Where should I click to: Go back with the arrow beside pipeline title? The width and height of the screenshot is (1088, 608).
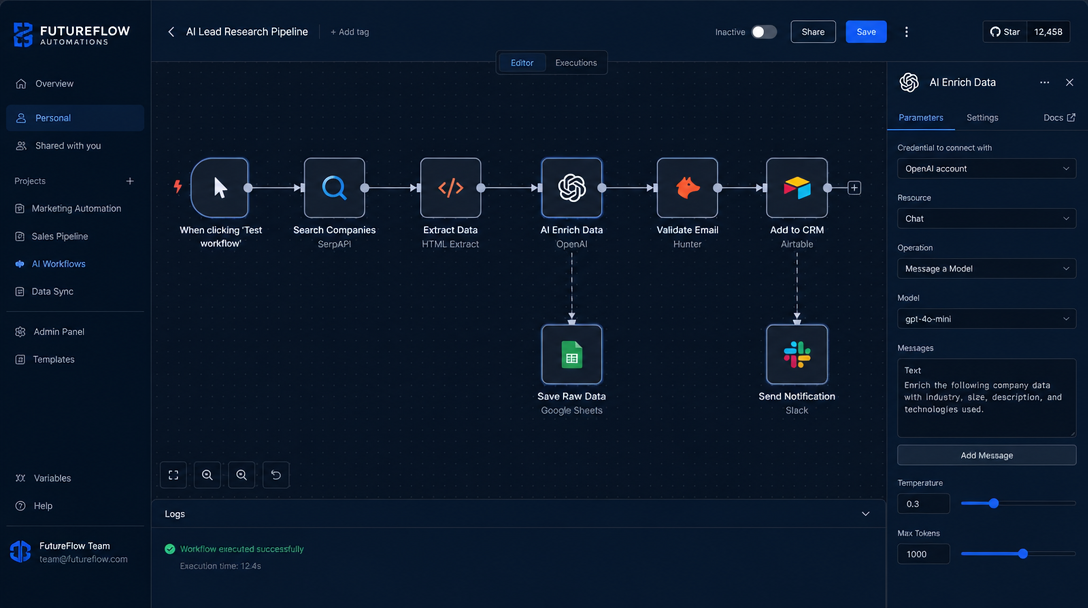[x=171, y=32]
